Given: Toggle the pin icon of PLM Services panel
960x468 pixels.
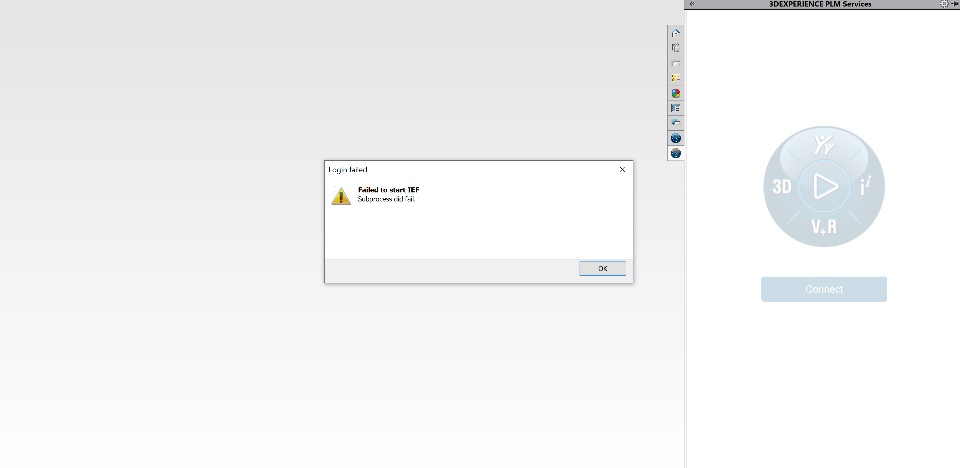Looking at the screenshot, I should (x=954, y=4).
